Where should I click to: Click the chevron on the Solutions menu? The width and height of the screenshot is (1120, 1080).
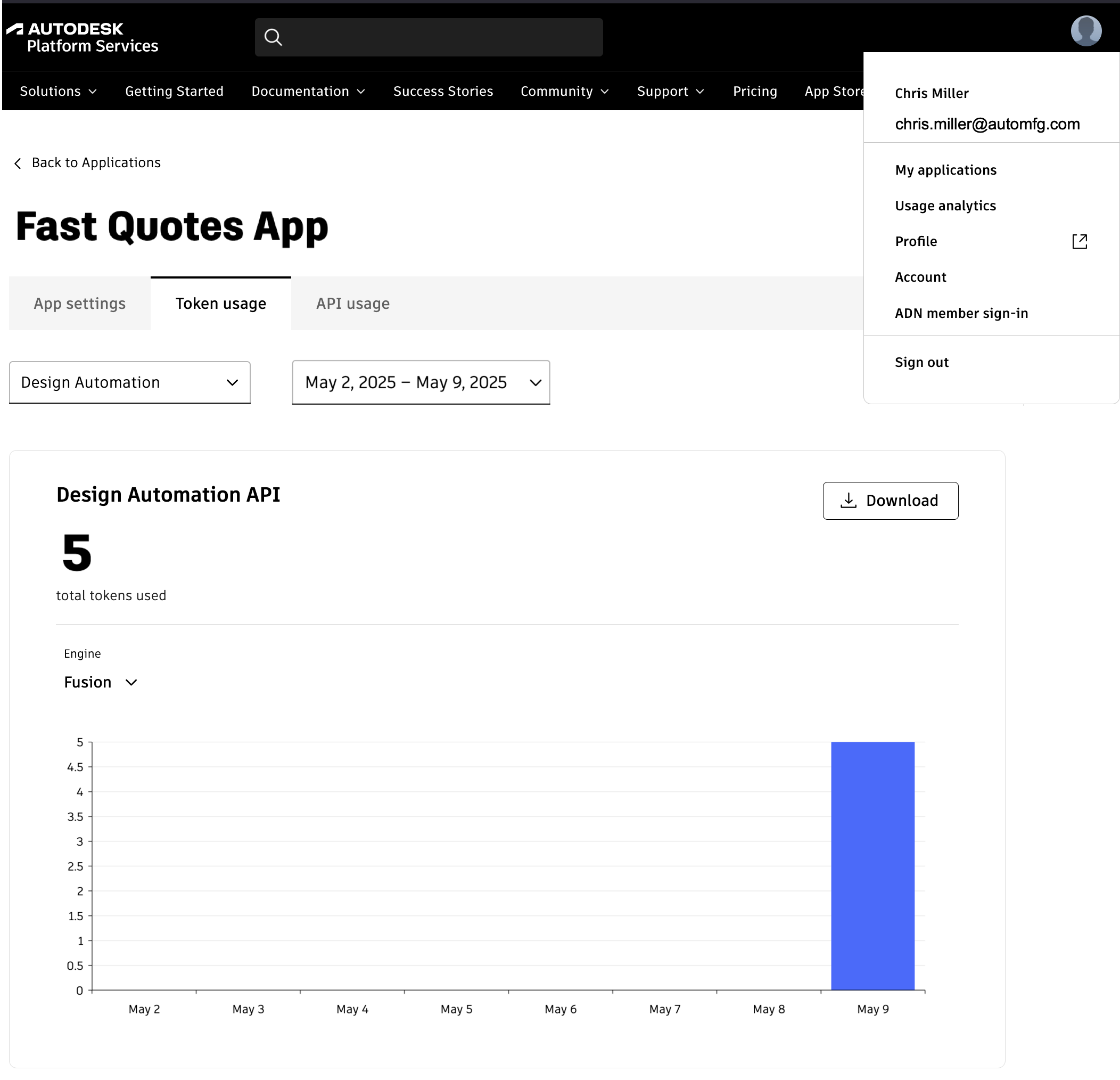(93, 91)
